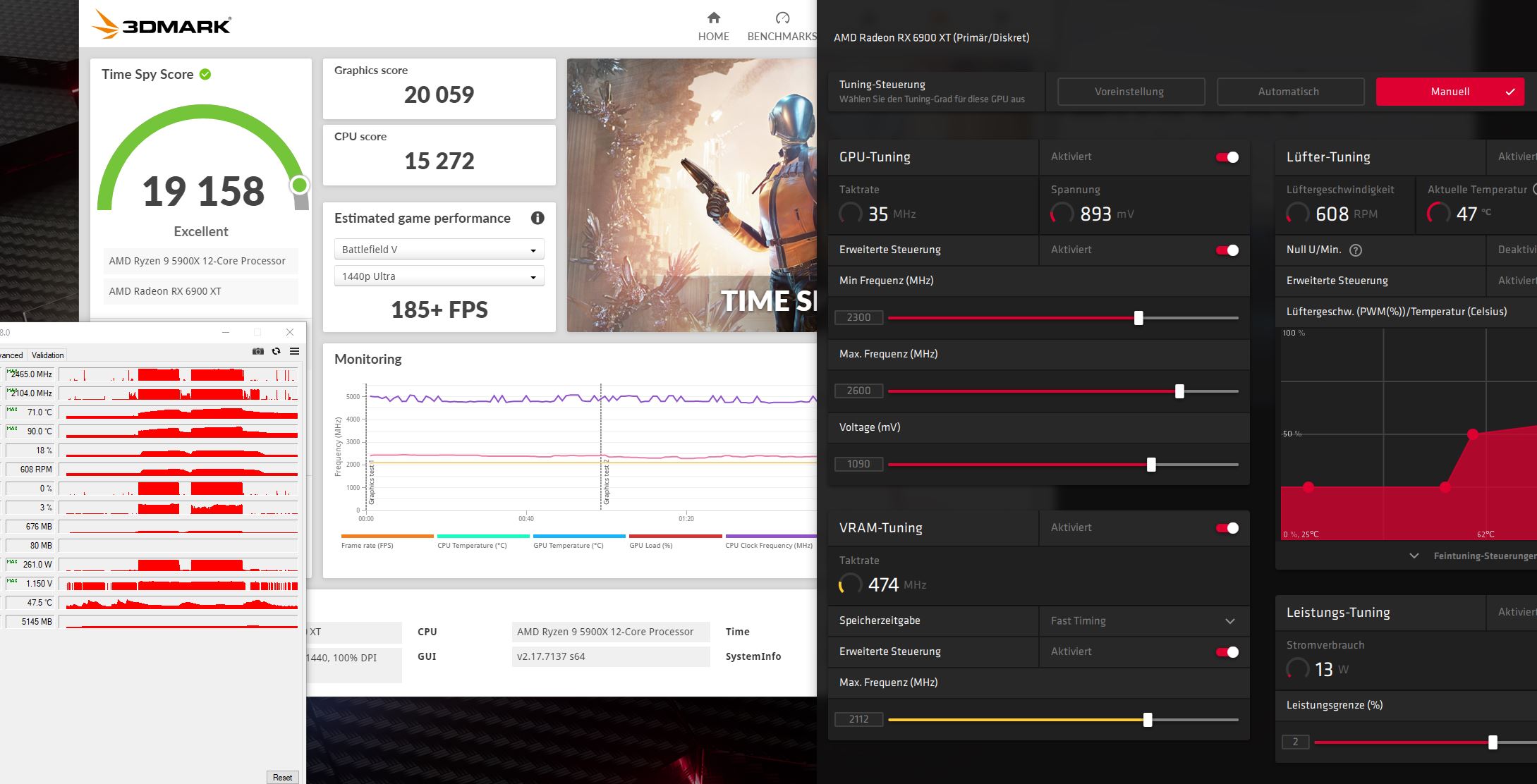Drag the Voltage mV slider to adjust
Viewport: 1537px width, 784px height.
[x=1148, y=463]
